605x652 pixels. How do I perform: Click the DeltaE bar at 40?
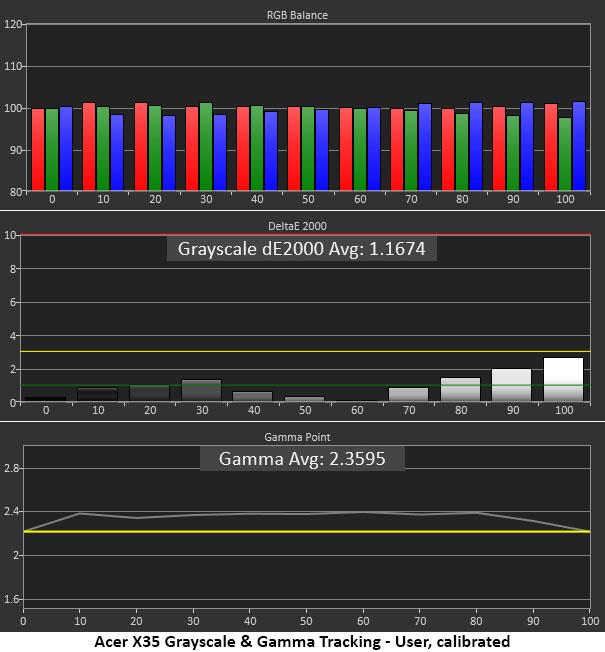pos(252,396)
